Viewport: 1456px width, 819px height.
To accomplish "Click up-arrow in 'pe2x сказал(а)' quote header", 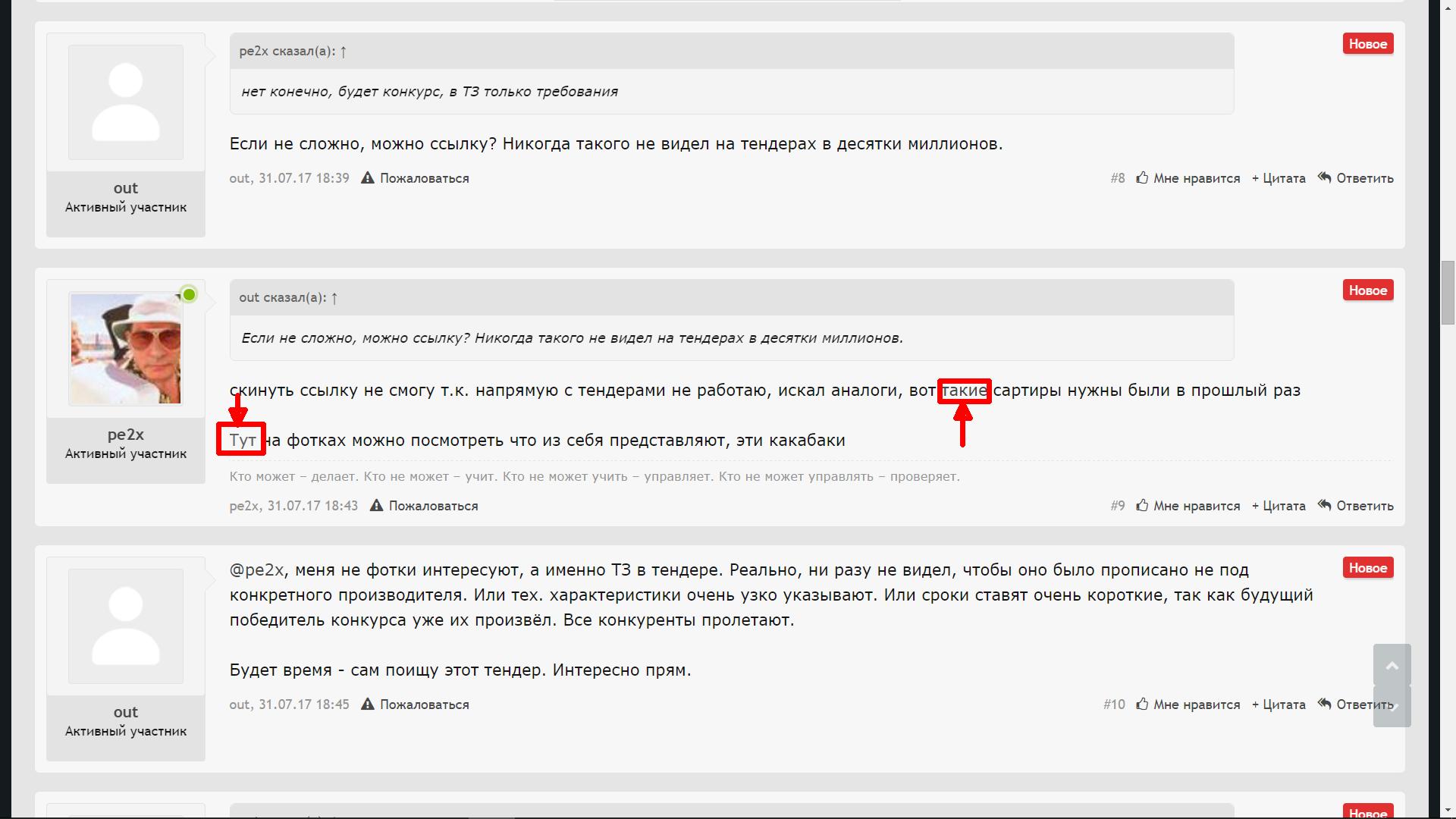I will tap(344, 52).
